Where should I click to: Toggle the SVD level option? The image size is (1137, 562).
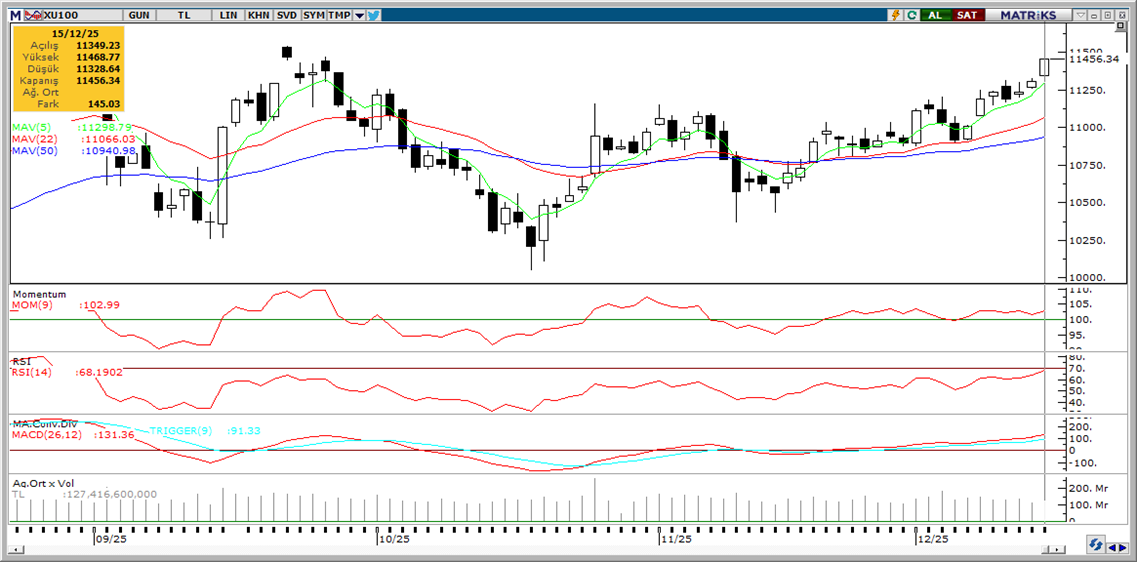(286, 15)
